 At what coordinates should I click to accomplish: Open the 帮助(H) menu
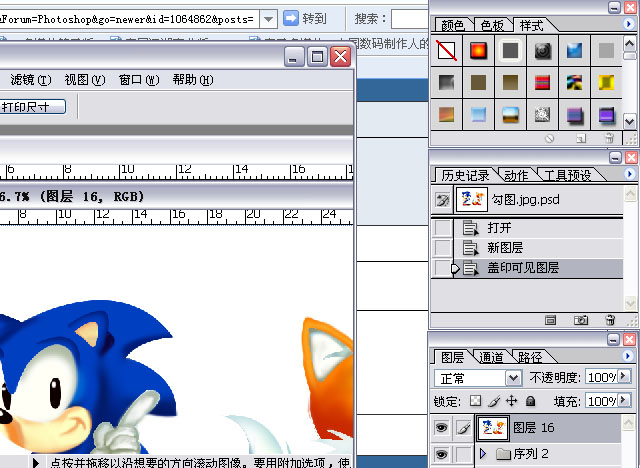193,80
